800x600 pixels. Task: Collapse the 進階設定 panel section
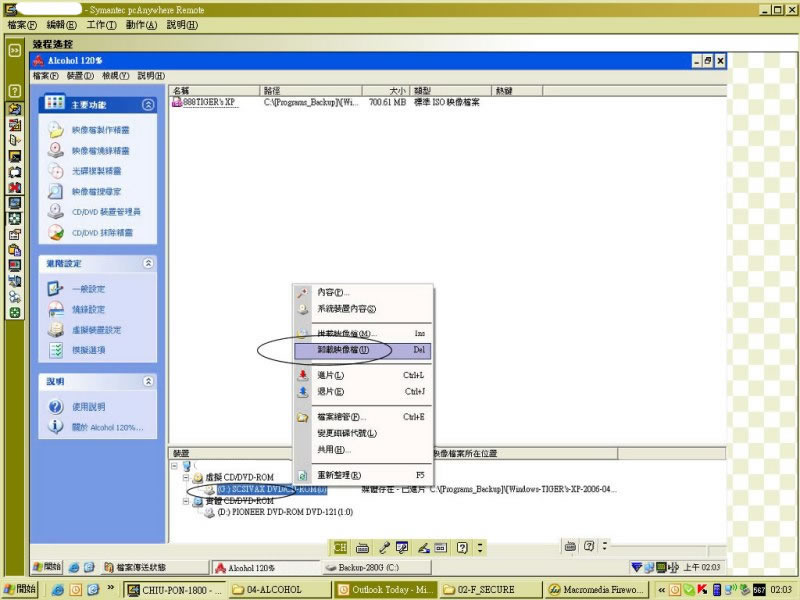coord(148,263)
